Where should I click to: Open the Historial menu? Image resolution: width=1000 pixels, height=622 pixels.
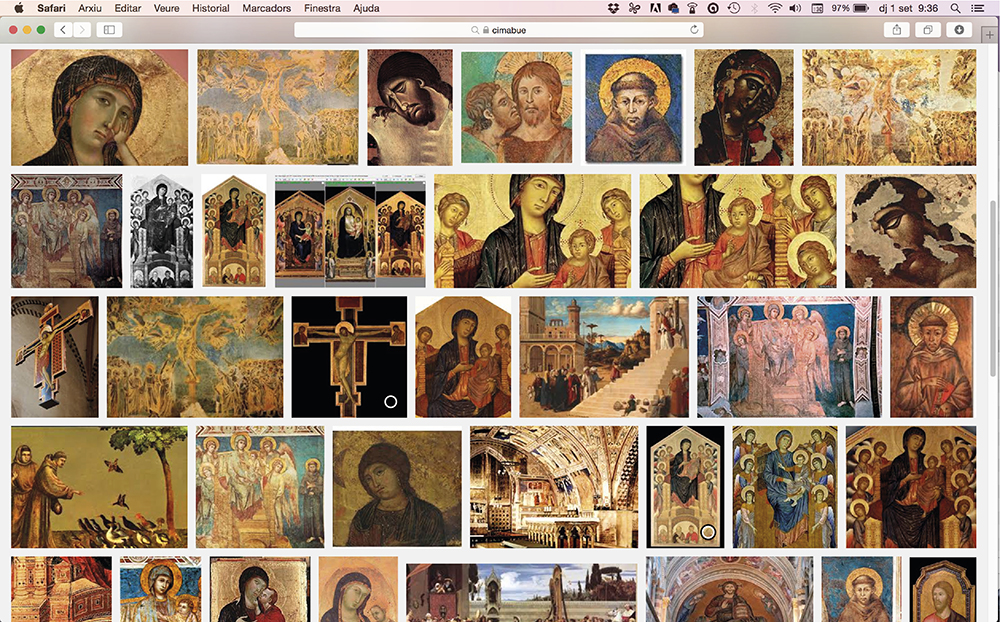click(210, 8)
